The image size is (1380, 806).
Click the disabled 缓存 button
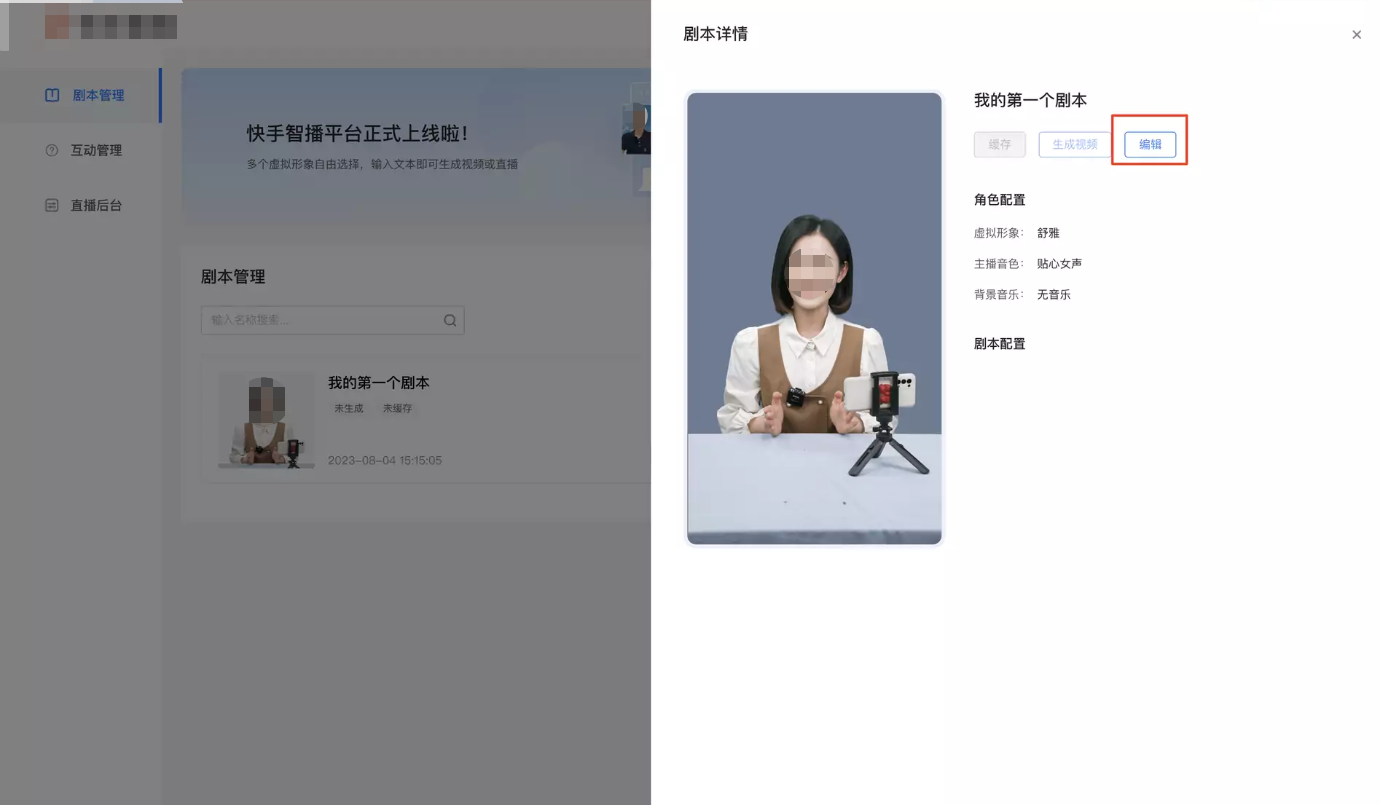click(999, 144)
